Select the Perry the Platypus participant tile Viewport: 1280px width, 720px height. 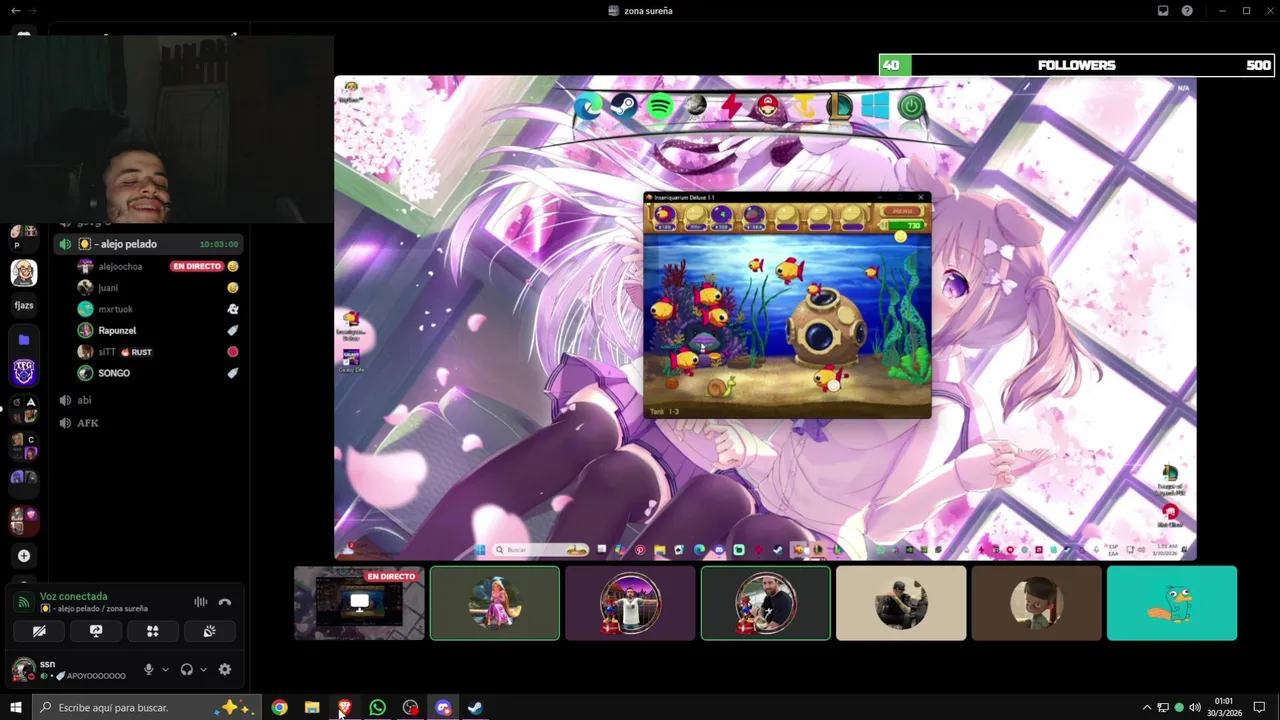(x=1172, y=603)
